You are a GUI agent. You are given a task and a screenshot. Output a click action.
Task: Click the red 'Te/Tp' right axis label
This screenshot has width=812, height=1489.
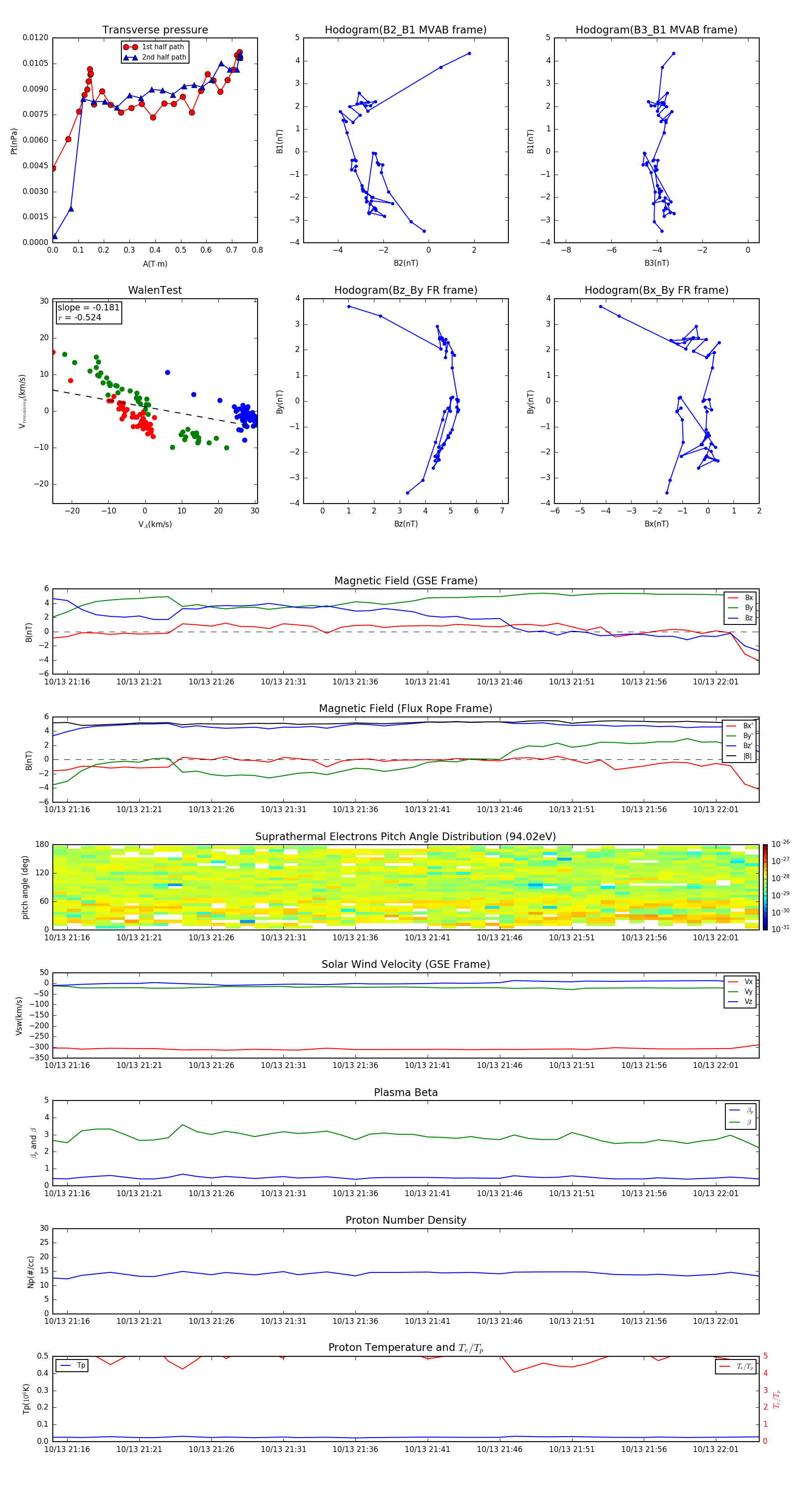coord(777,1399)
